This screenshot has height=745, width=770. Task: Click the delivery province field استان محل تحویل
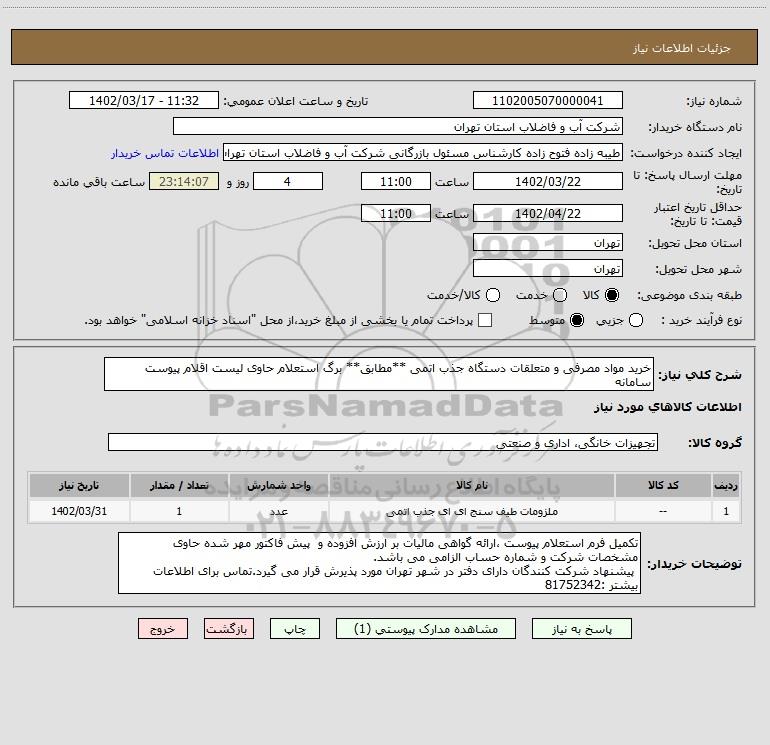[548, 243]
